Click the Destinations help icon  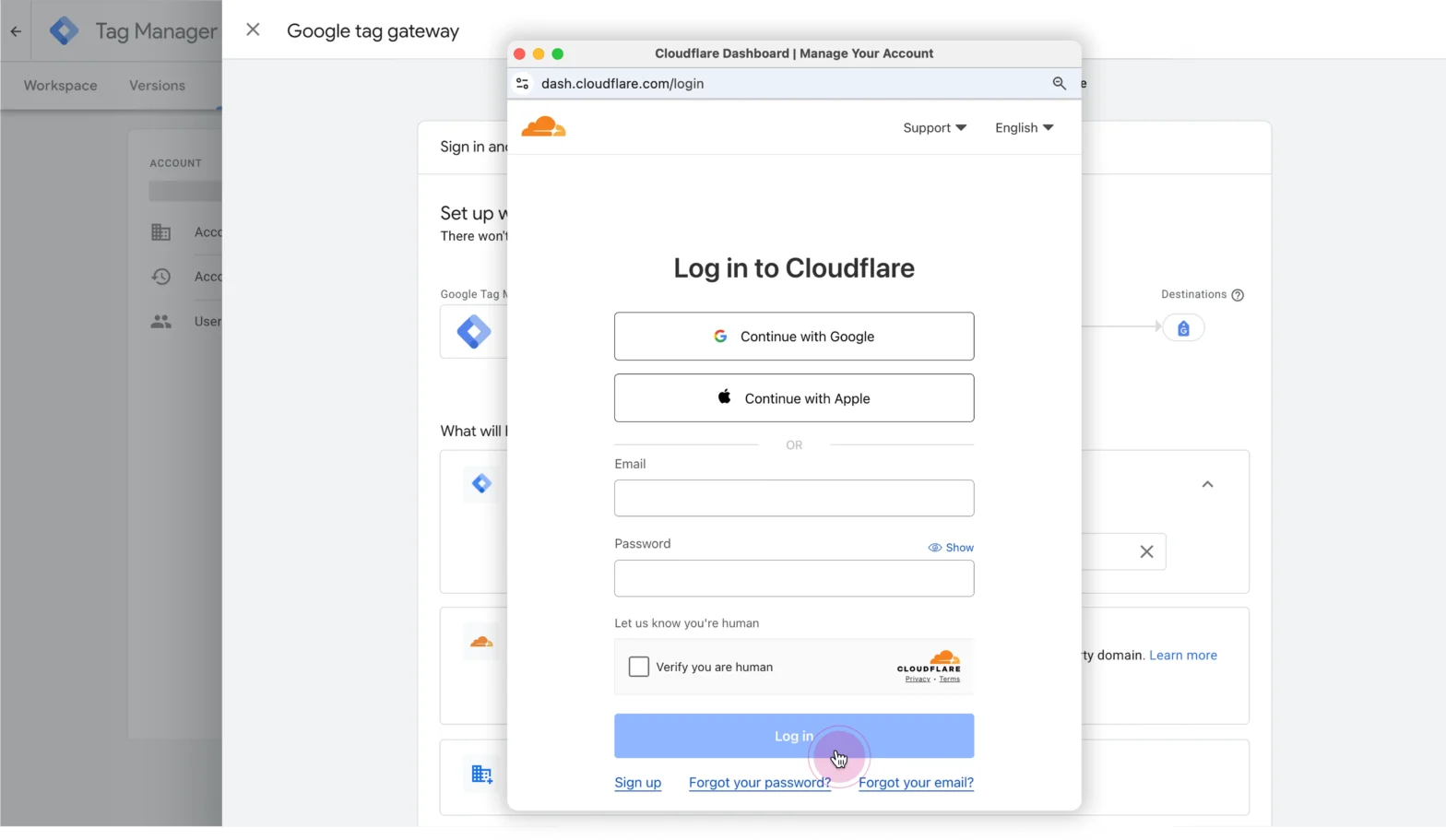pyautogui.click(x=1238, y=295)
